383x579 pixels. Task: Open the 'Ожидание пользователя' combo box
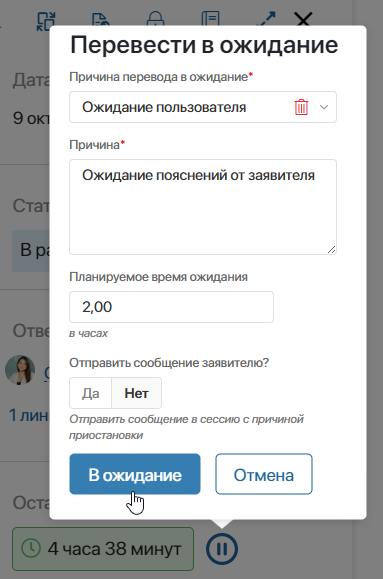203,107
